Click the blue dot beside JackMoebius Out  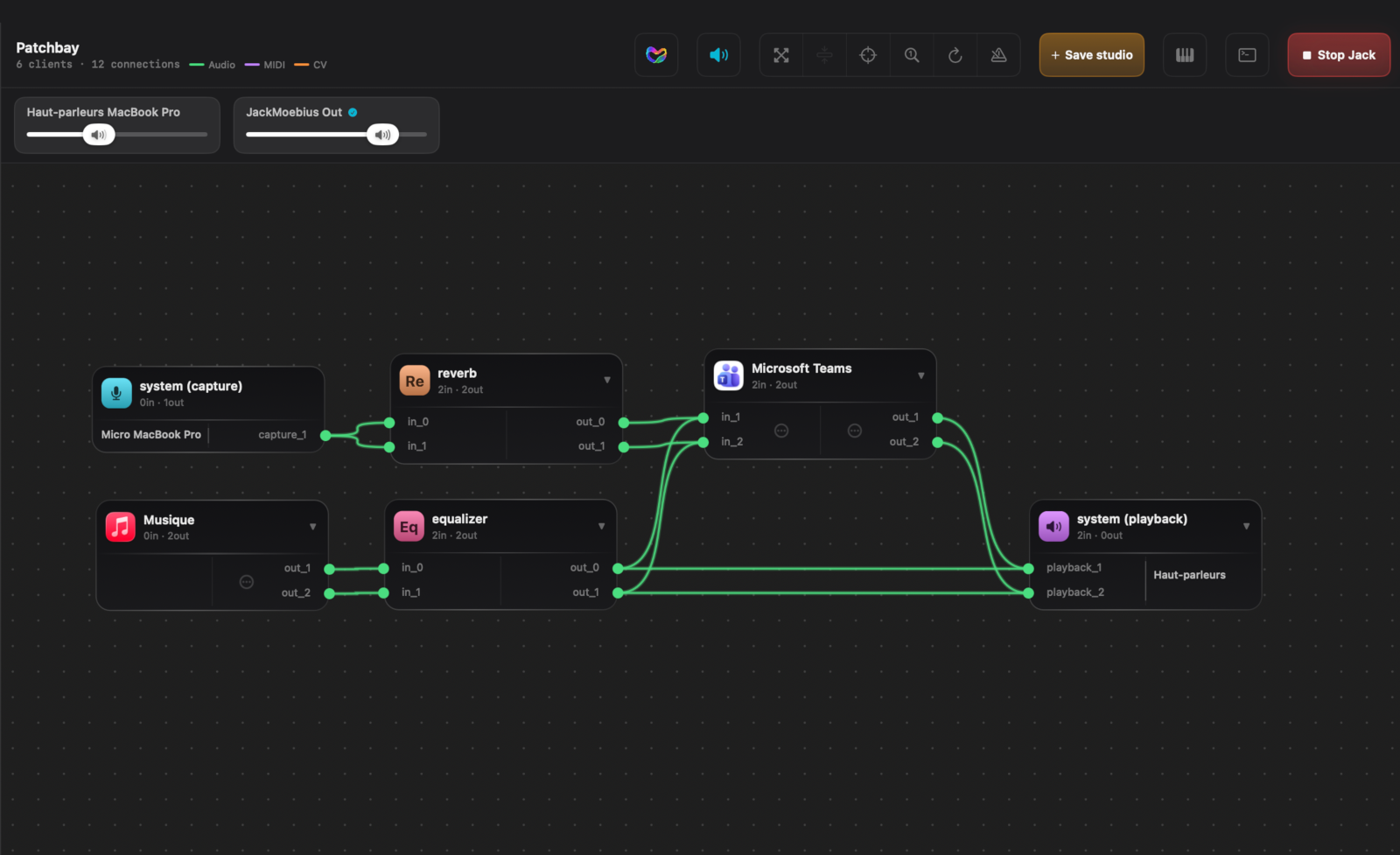[353, 112]
